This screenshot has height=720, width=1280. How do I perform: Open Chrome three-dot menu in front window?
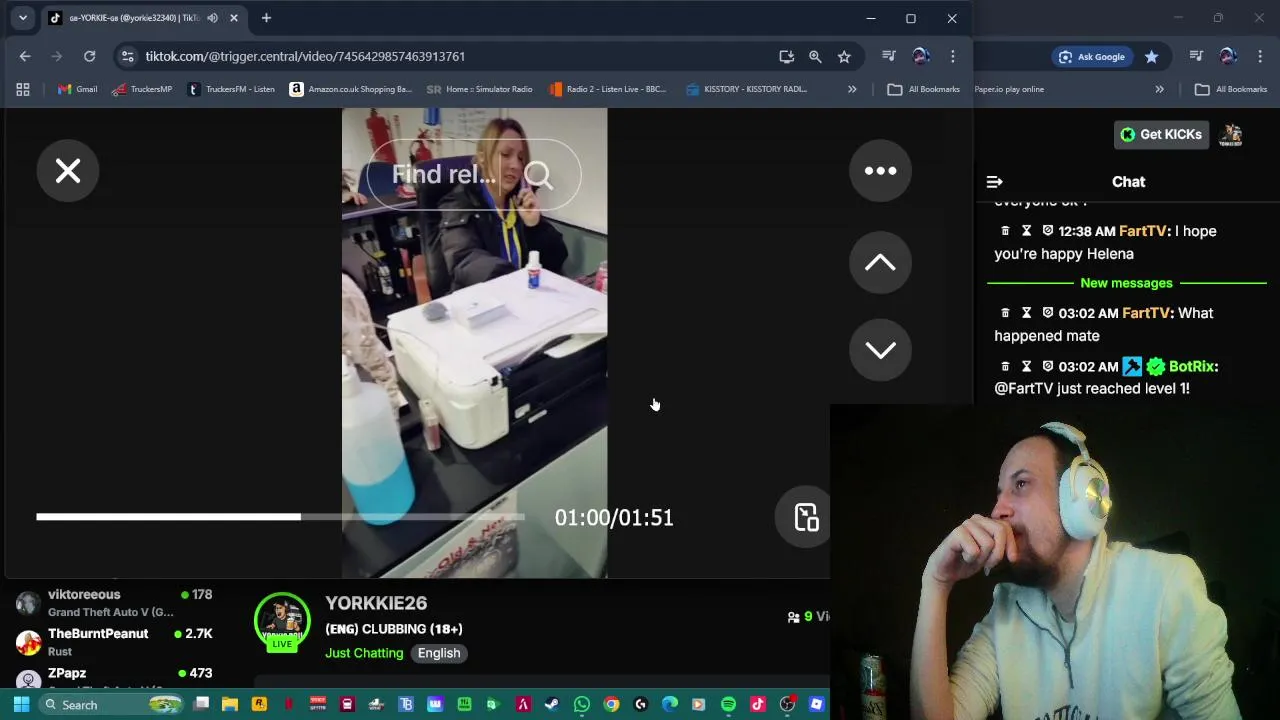tap(953, 56)
